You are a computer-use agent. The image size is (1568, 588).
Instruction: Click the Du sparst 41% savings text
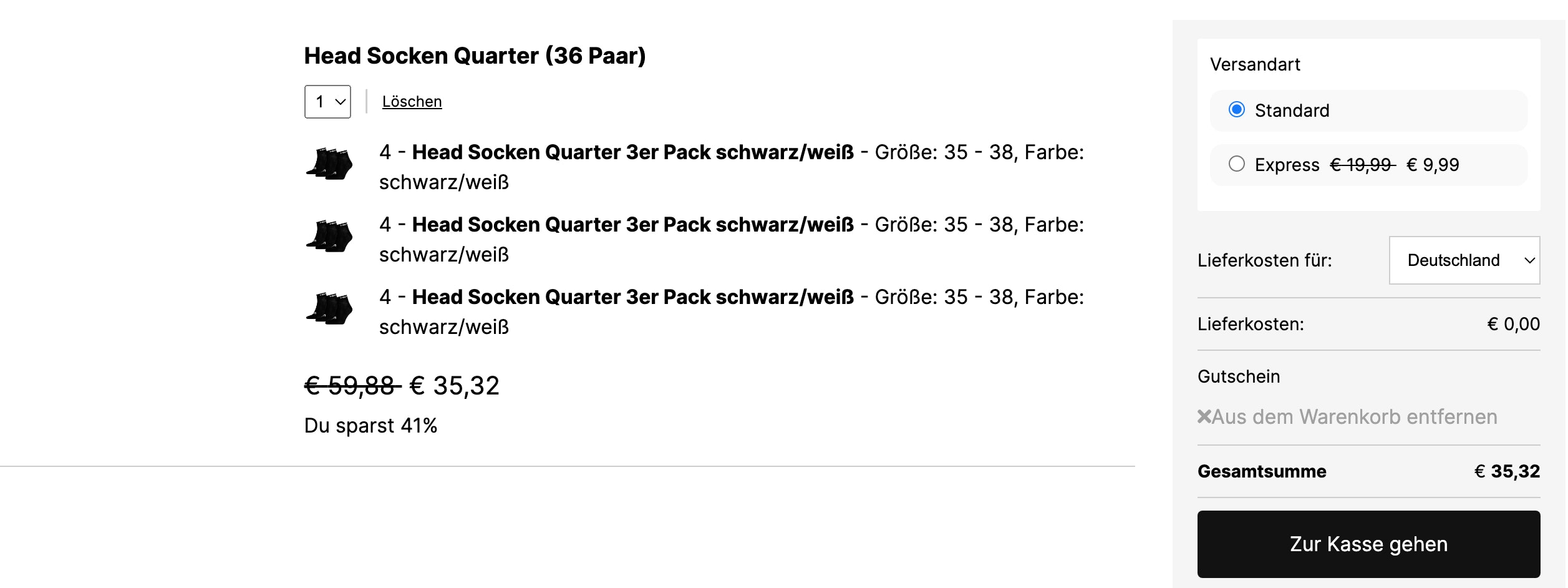tap(370, 426)
